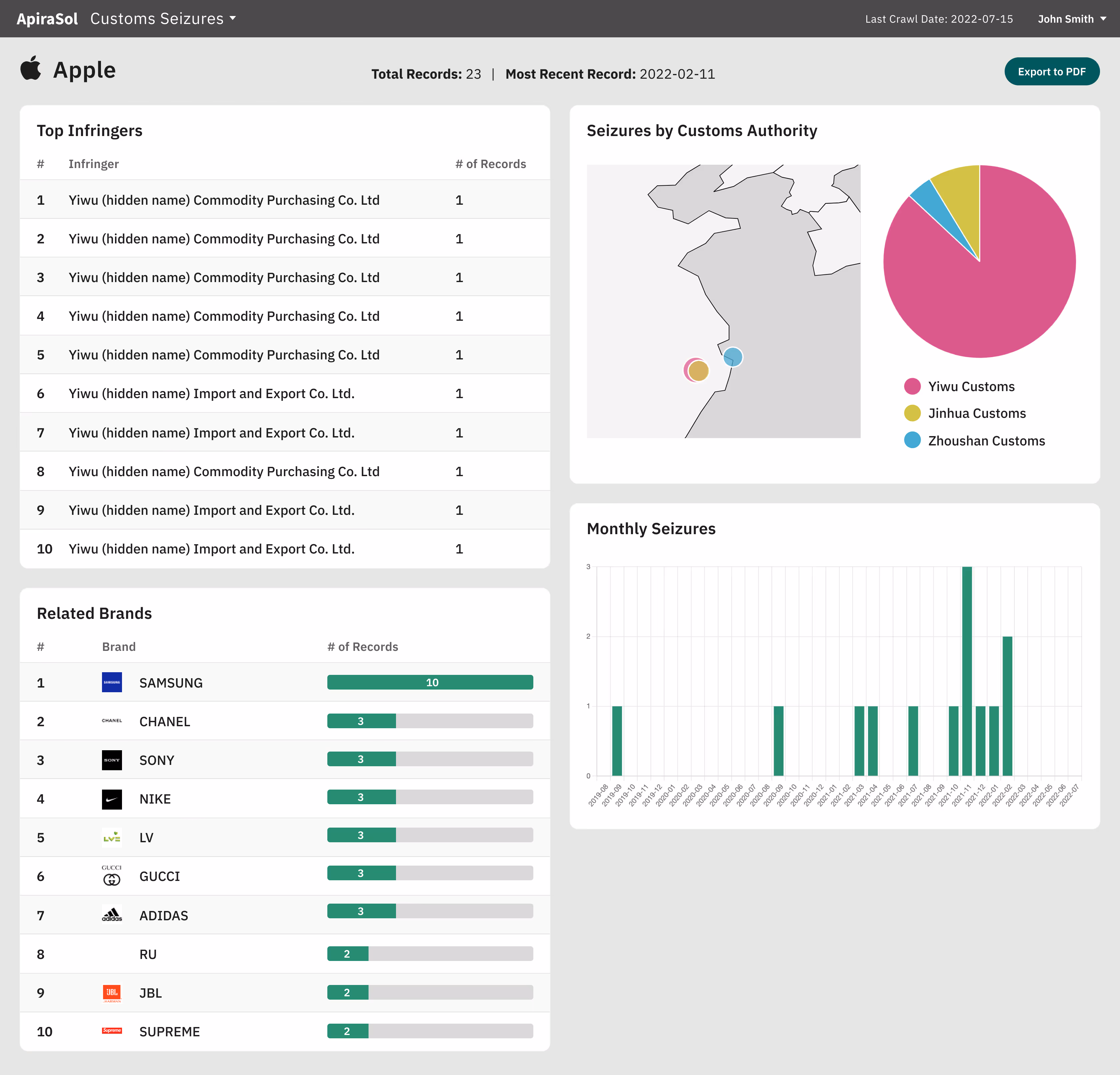Click the Samsung 10 records bar
This screenshot has height=1075, width=1120.
430,682
